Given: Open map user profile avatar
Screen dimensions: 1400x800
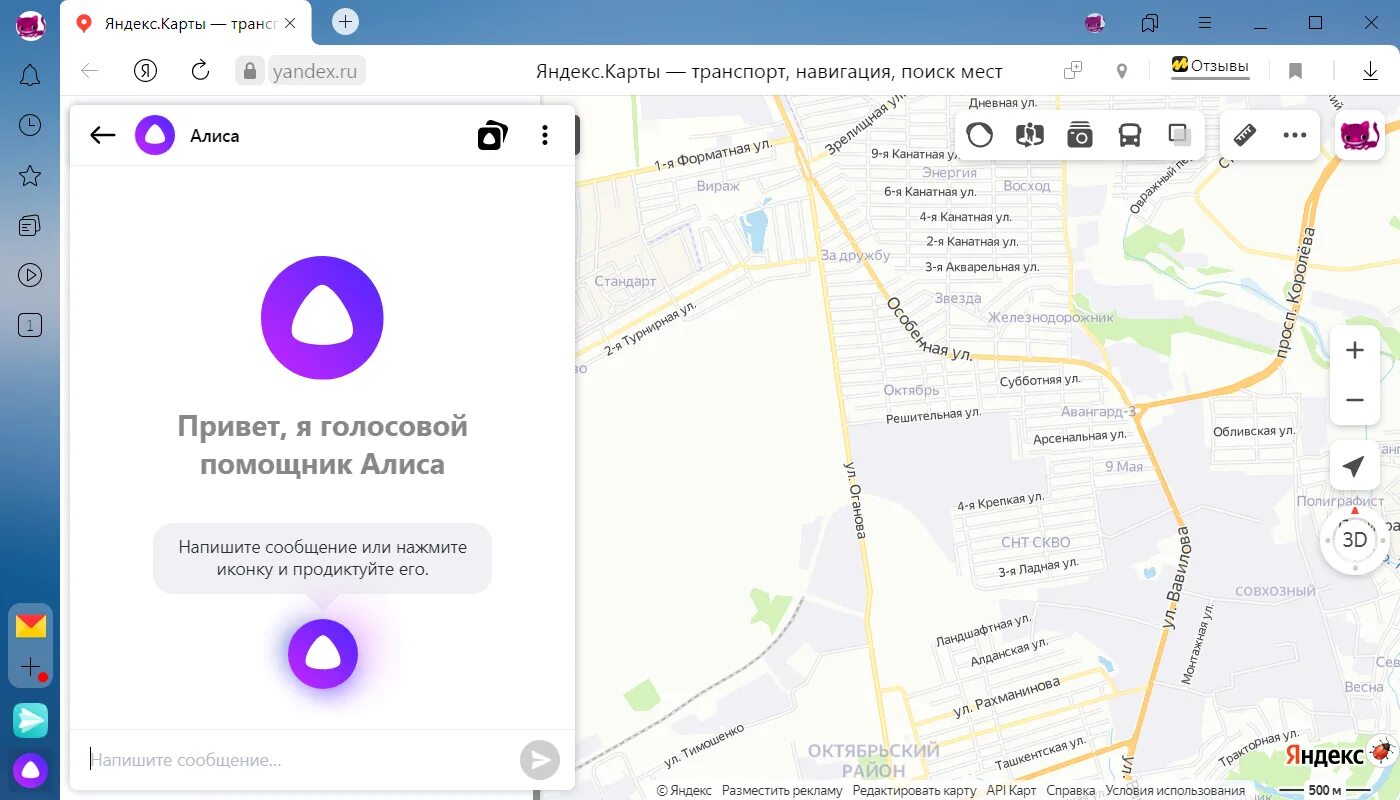Looking at the screenshot, I should 1359,135.
